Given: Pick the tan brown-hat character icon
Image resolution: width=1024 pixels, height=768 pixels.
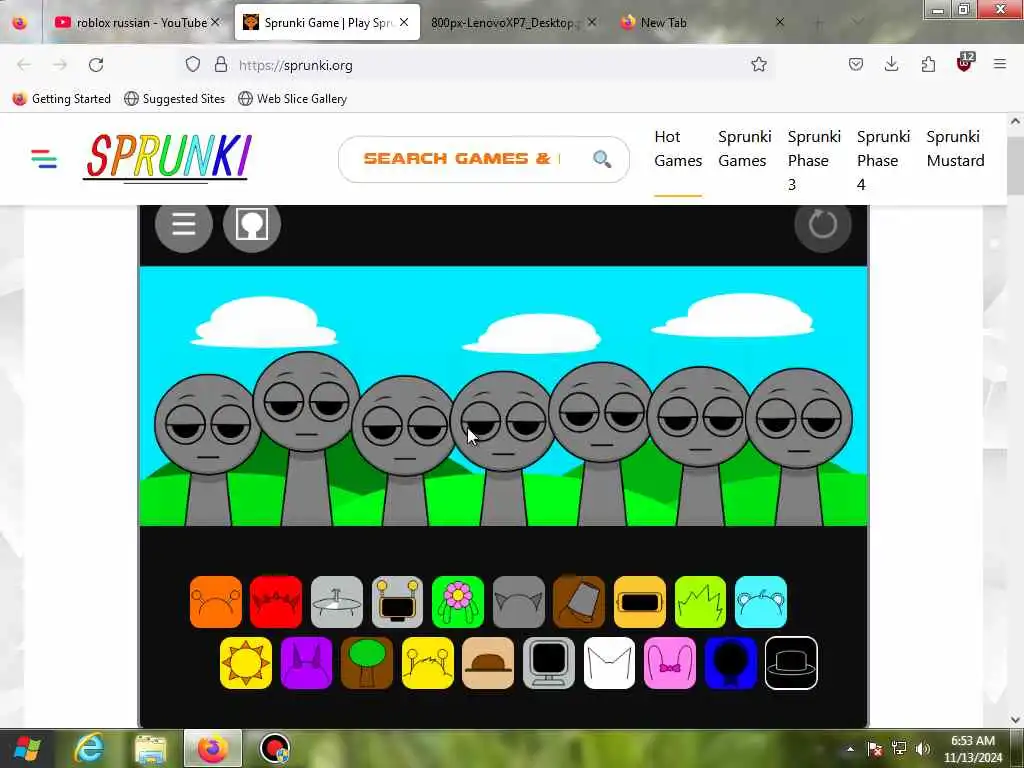Looking at the screenshot, I should [488, 663].
